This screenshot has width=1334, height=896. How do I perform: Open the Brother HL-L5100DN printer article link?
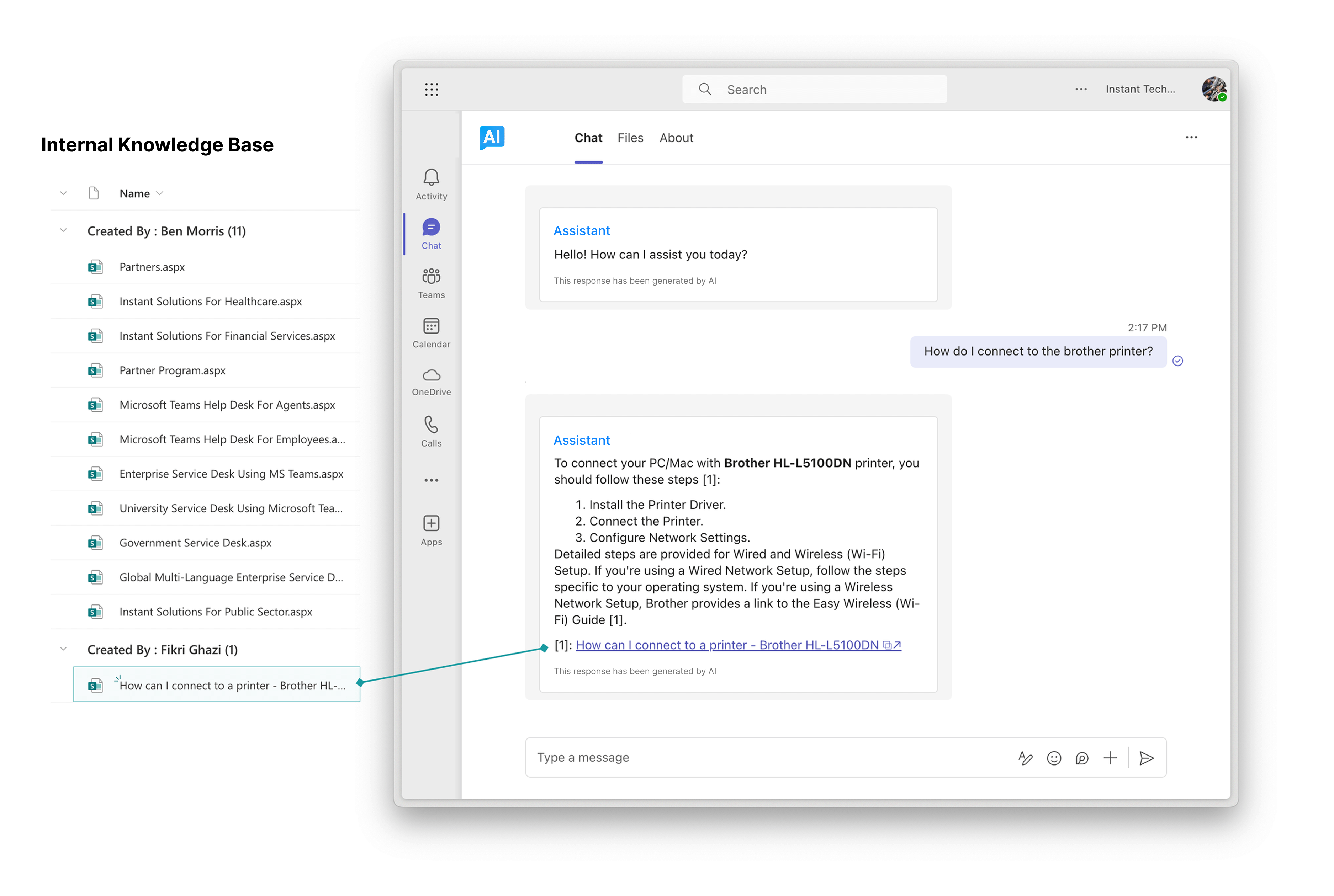726,645
